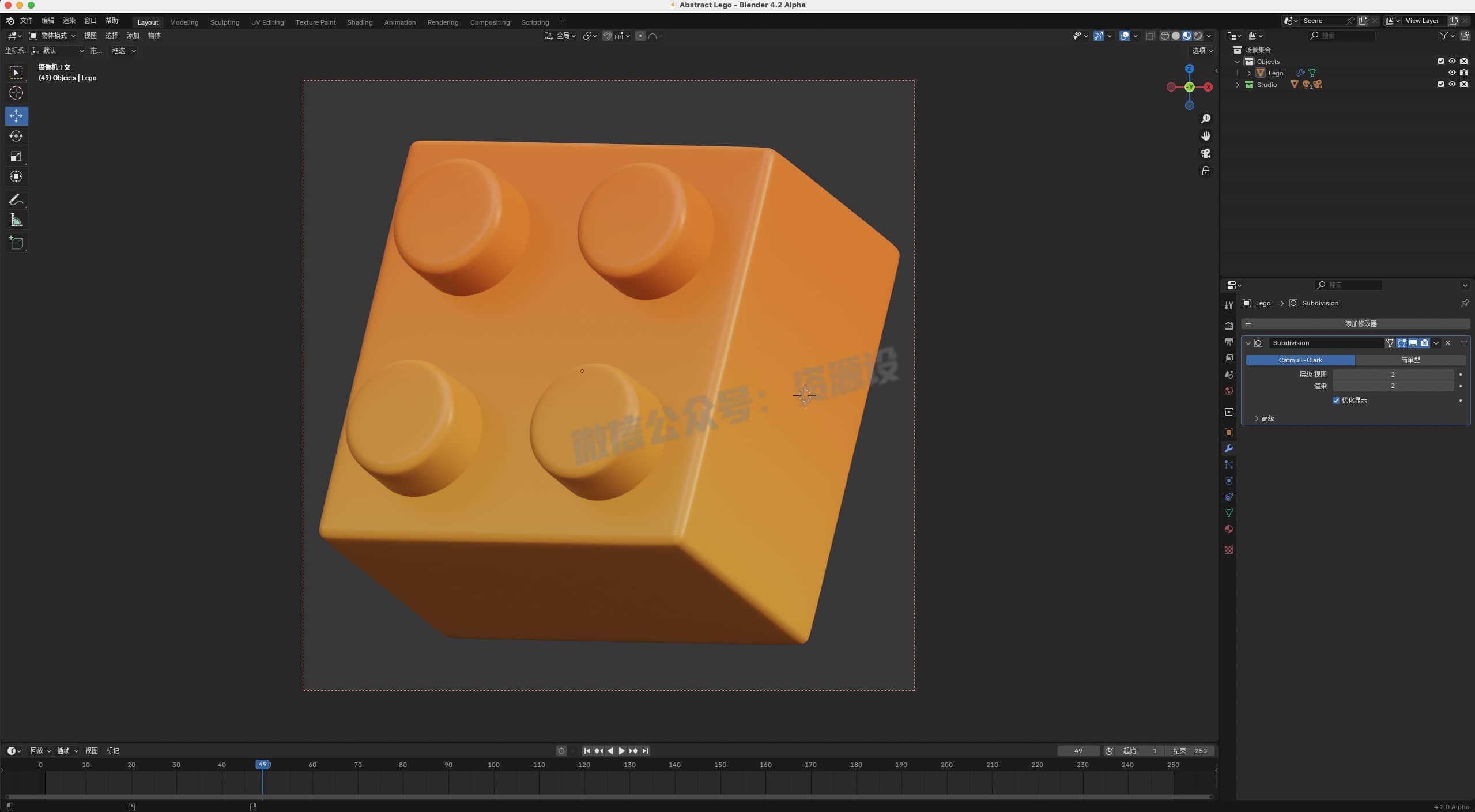Open the Material properties tab
The width and height of the screenshot is (1475, 812).
tap(1228, 529)
